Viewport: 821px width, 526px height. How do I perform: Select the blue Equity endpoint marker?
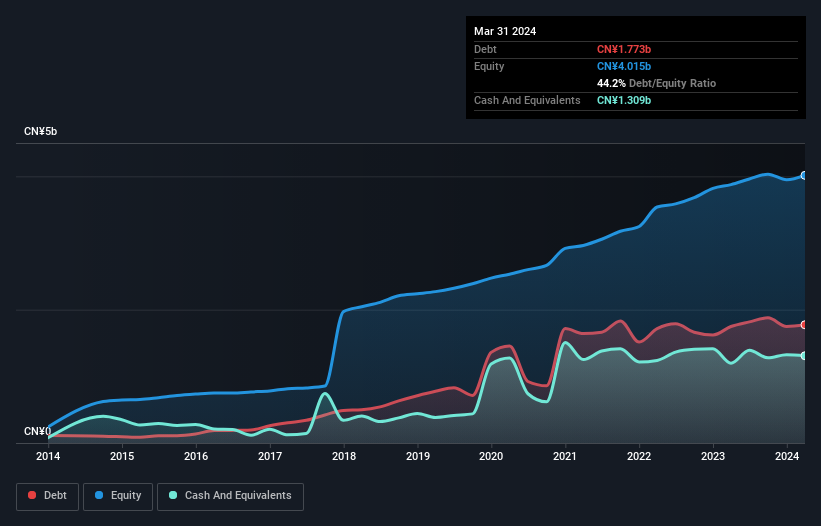804,175
